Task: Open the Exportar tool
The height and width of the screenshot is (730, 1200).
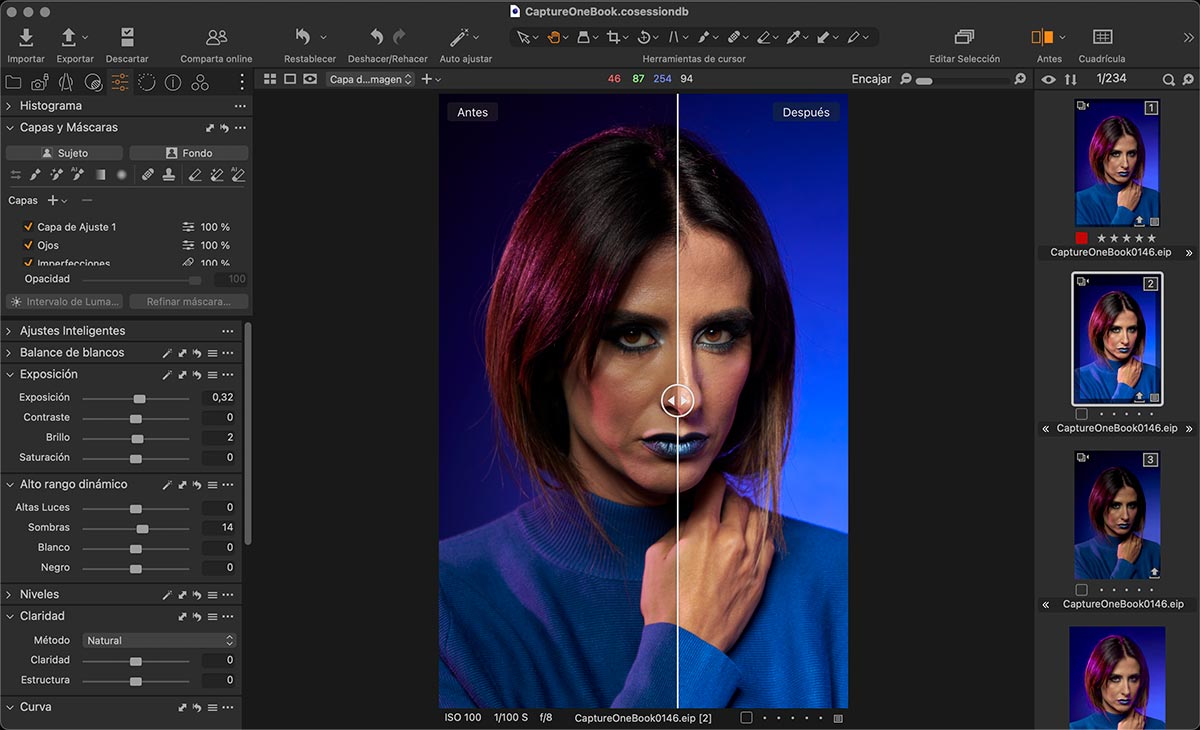Action: pos(69,38)
